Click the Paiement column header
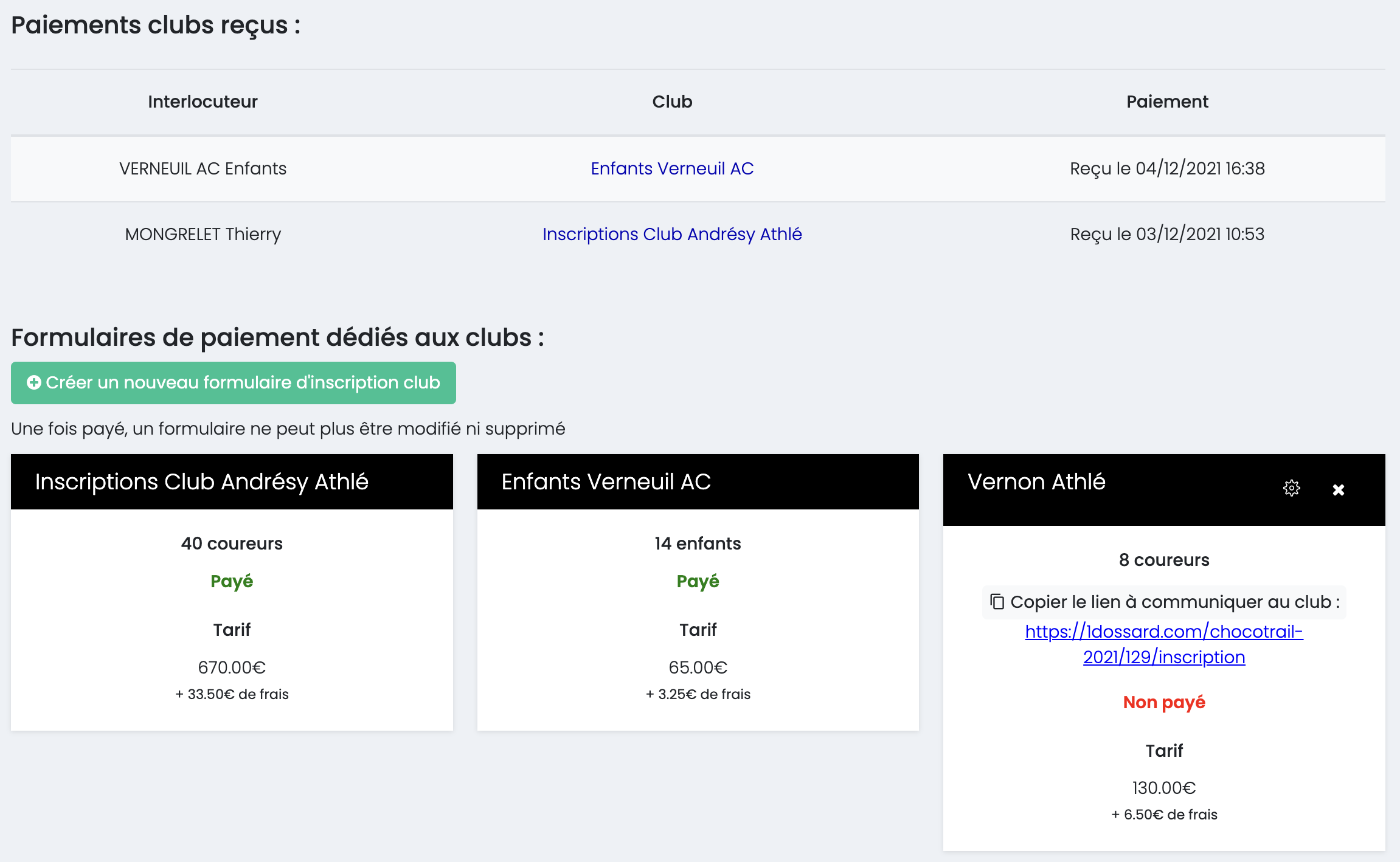The height and width of the screenshot is (862, 1400). click(x=1166, y=102)
